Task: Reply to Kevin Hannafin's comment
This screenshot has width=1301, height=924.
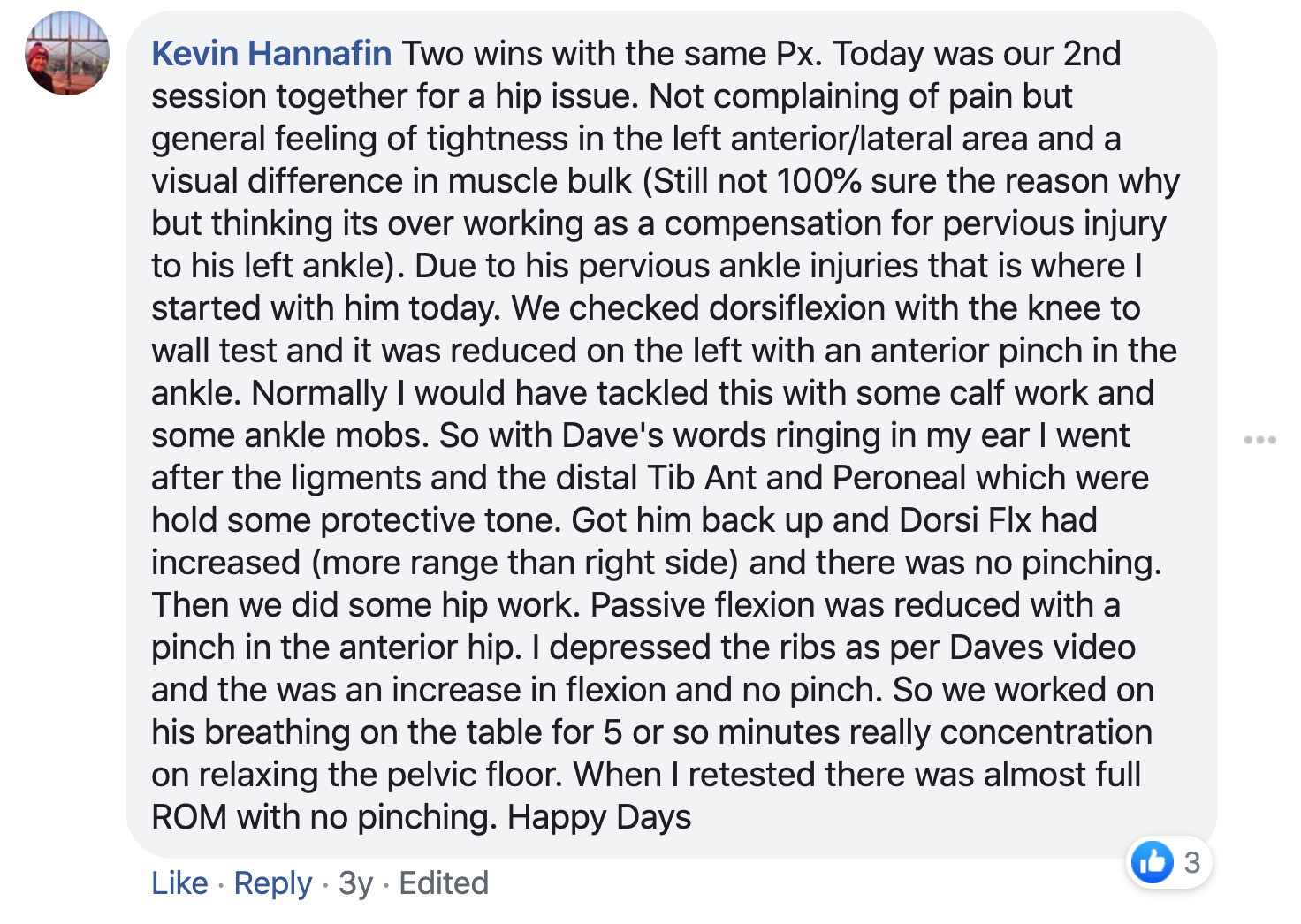Action: point(273,882)
